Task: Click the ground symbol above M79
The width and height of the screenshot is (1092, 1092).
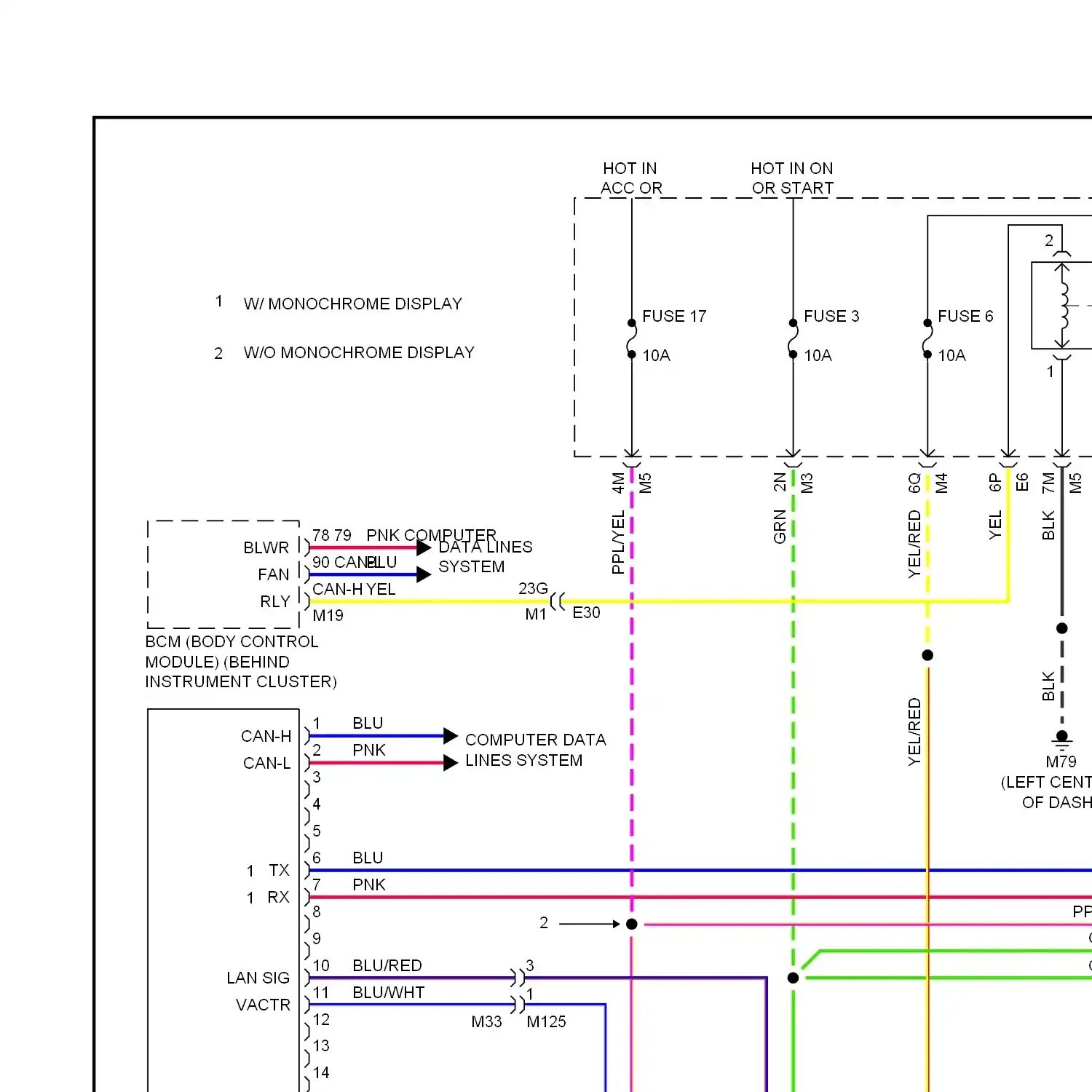Action: point(1062,741)
